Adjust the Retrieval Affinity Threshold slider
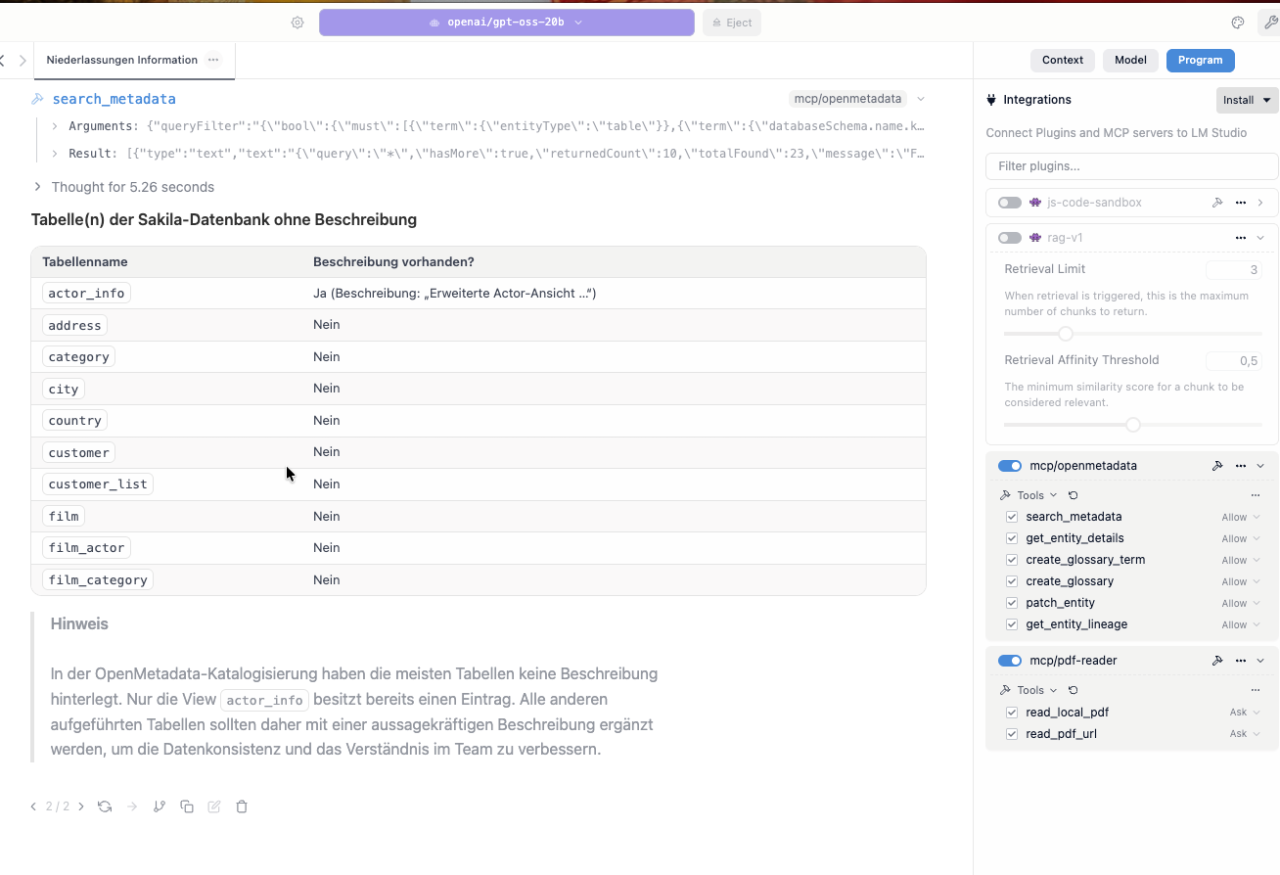The width and height of the screenshot is (1280, 875). point(1133,424)
